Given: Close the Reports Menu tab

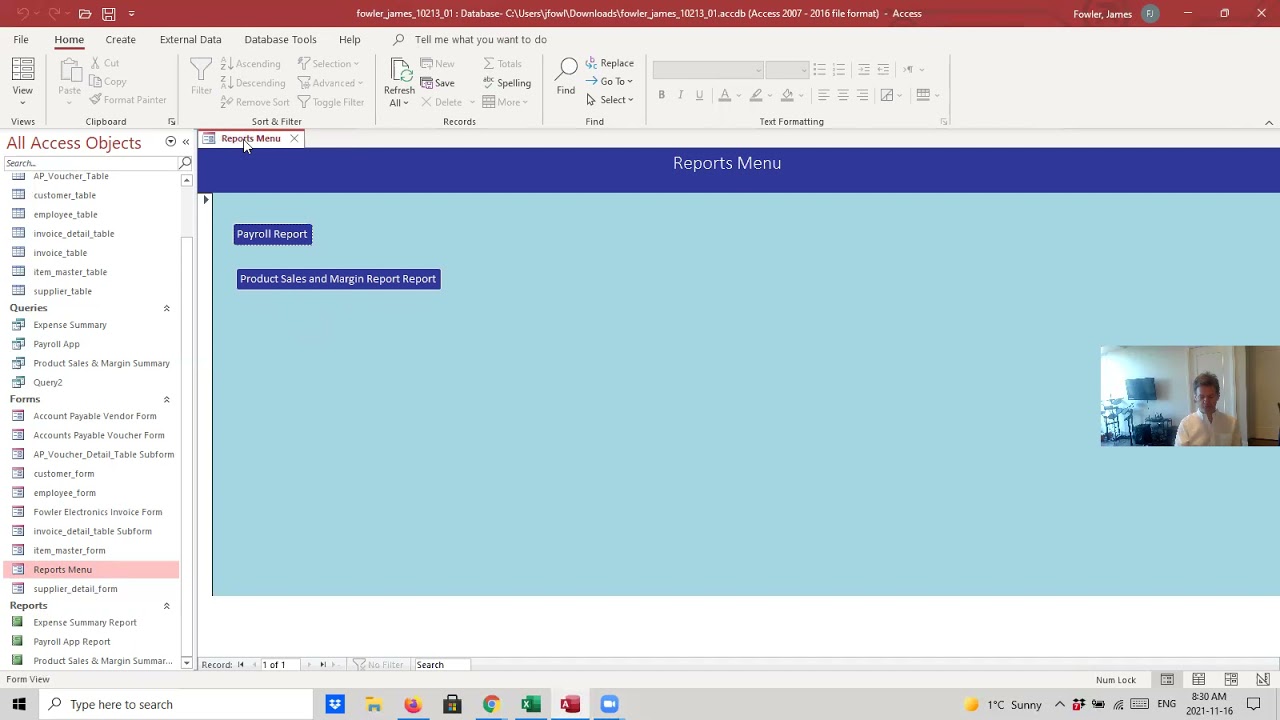Looking at the screenshot, I should click(294, 139).
